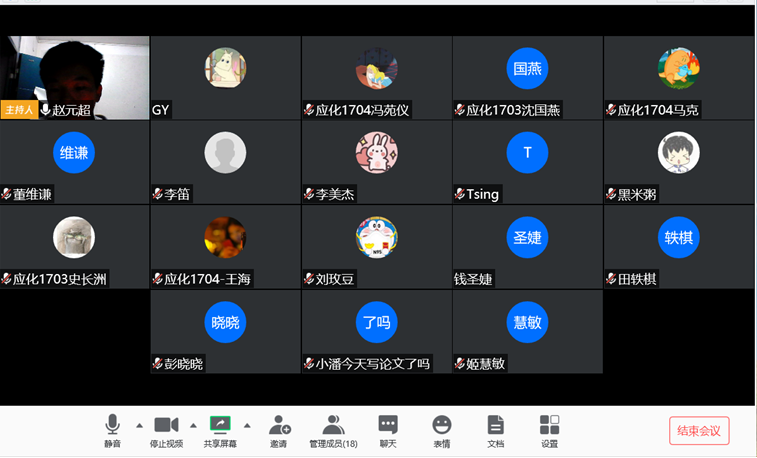
Task: Open 管理成员(18) members panel
Action: point(333,425)
